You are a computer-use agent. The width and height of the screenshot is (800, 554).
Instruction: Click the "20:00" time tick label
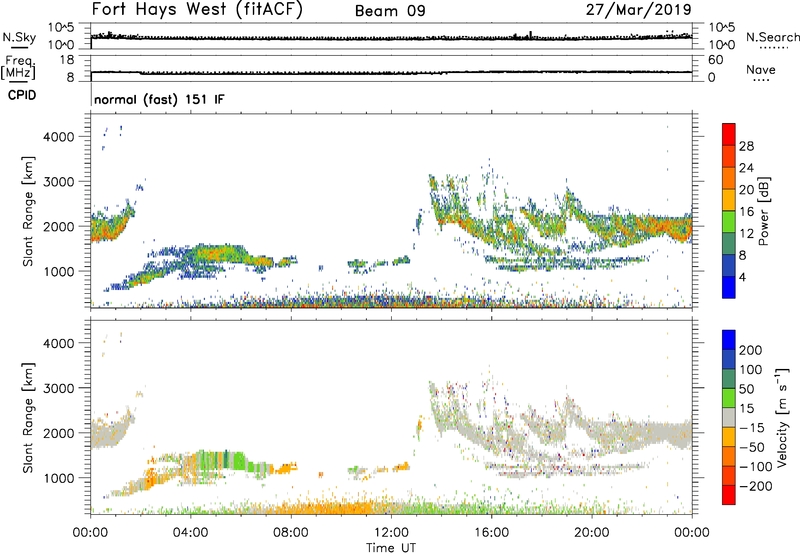[591, 533]
